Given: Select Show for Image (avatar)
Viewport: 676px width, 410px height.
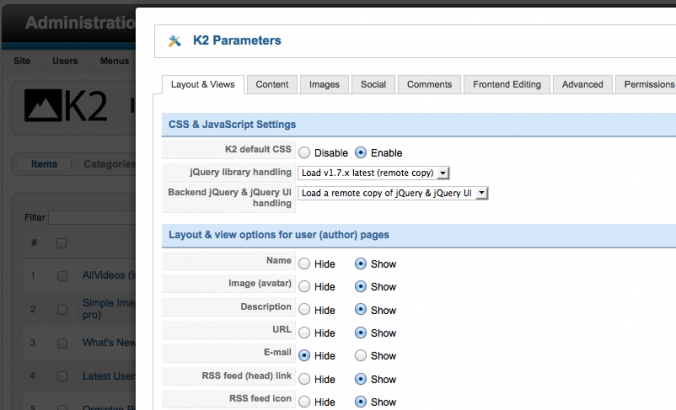Looking at the screenshot, I should click(x=361, y=286).
